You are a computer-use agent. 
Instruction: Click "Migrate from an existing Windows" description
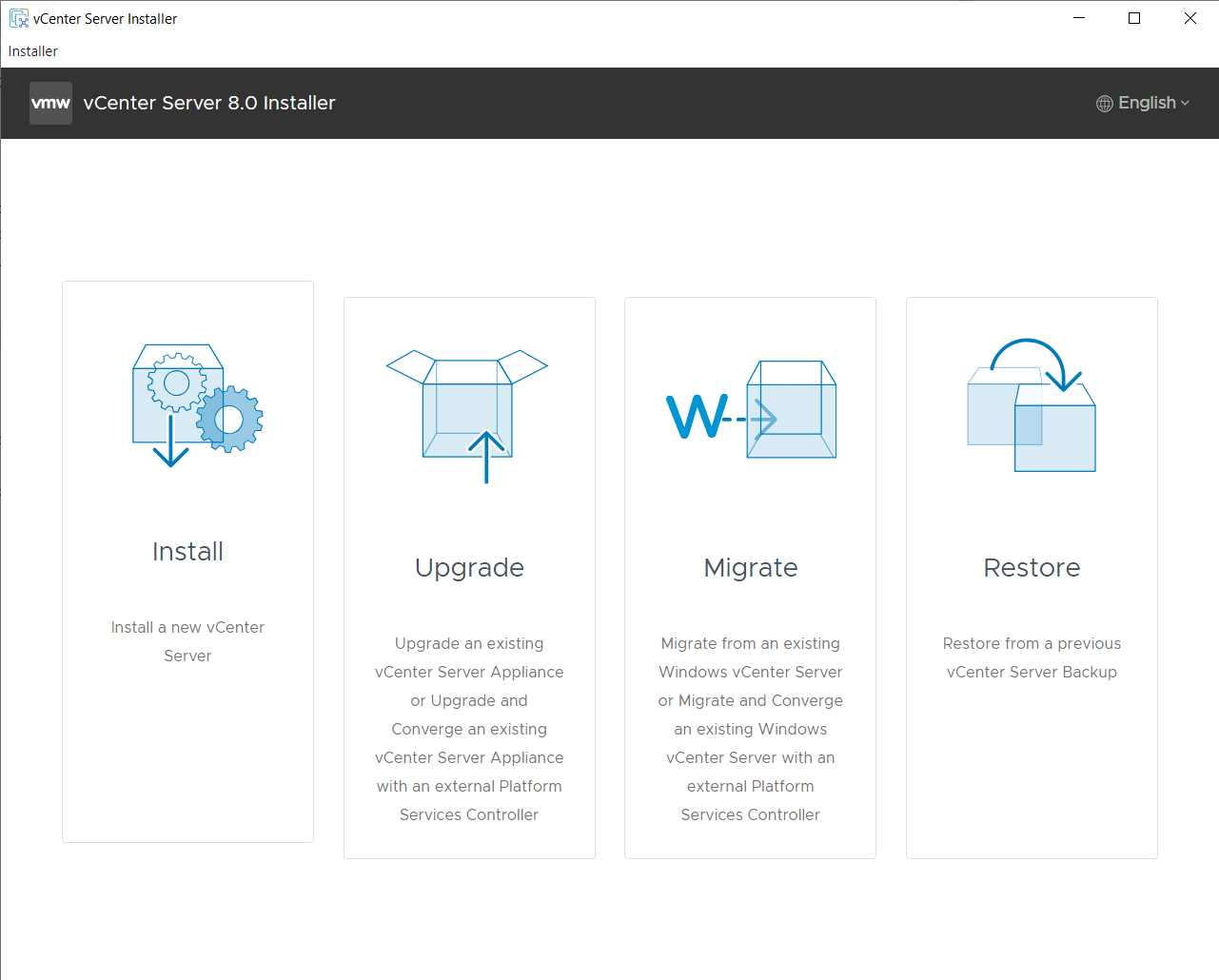[751, 657]
